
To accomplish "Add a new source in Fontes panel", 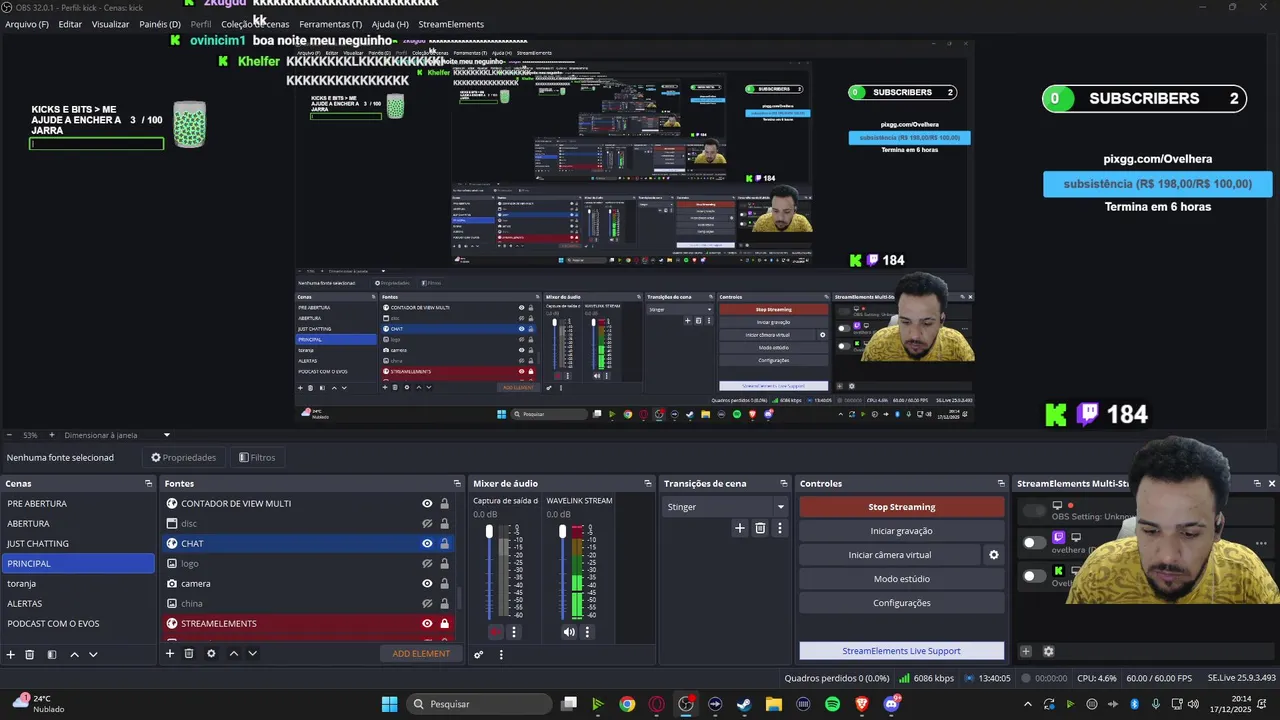I will click(x=170, y=653).
